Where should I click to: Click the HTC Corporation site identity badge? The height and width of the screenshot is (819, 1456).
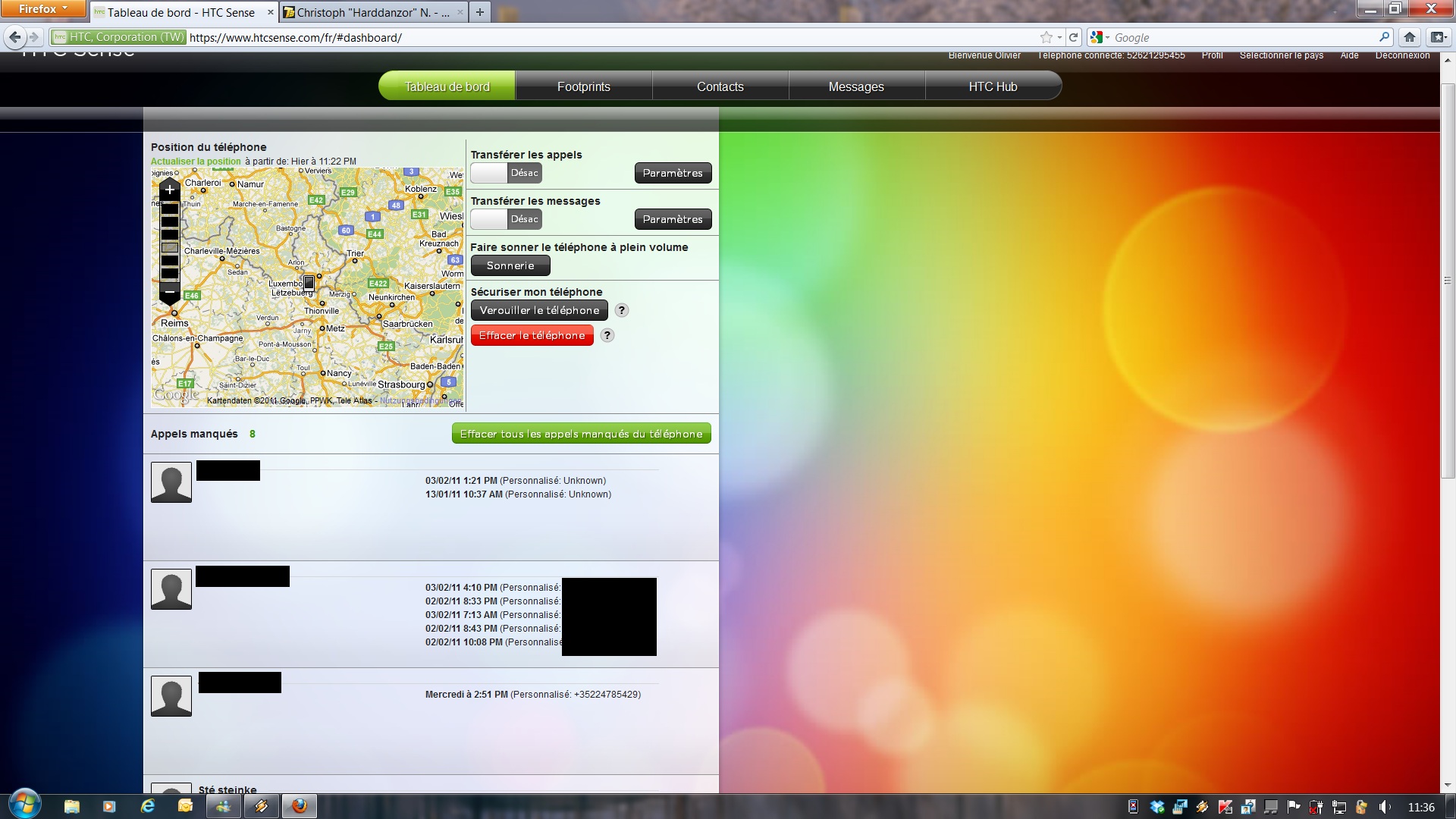point(118,37)
